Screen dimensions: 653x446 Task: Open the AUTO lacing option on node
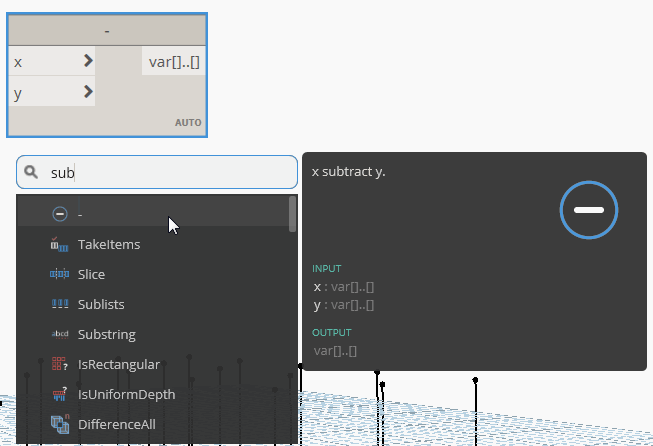point(188,123)
